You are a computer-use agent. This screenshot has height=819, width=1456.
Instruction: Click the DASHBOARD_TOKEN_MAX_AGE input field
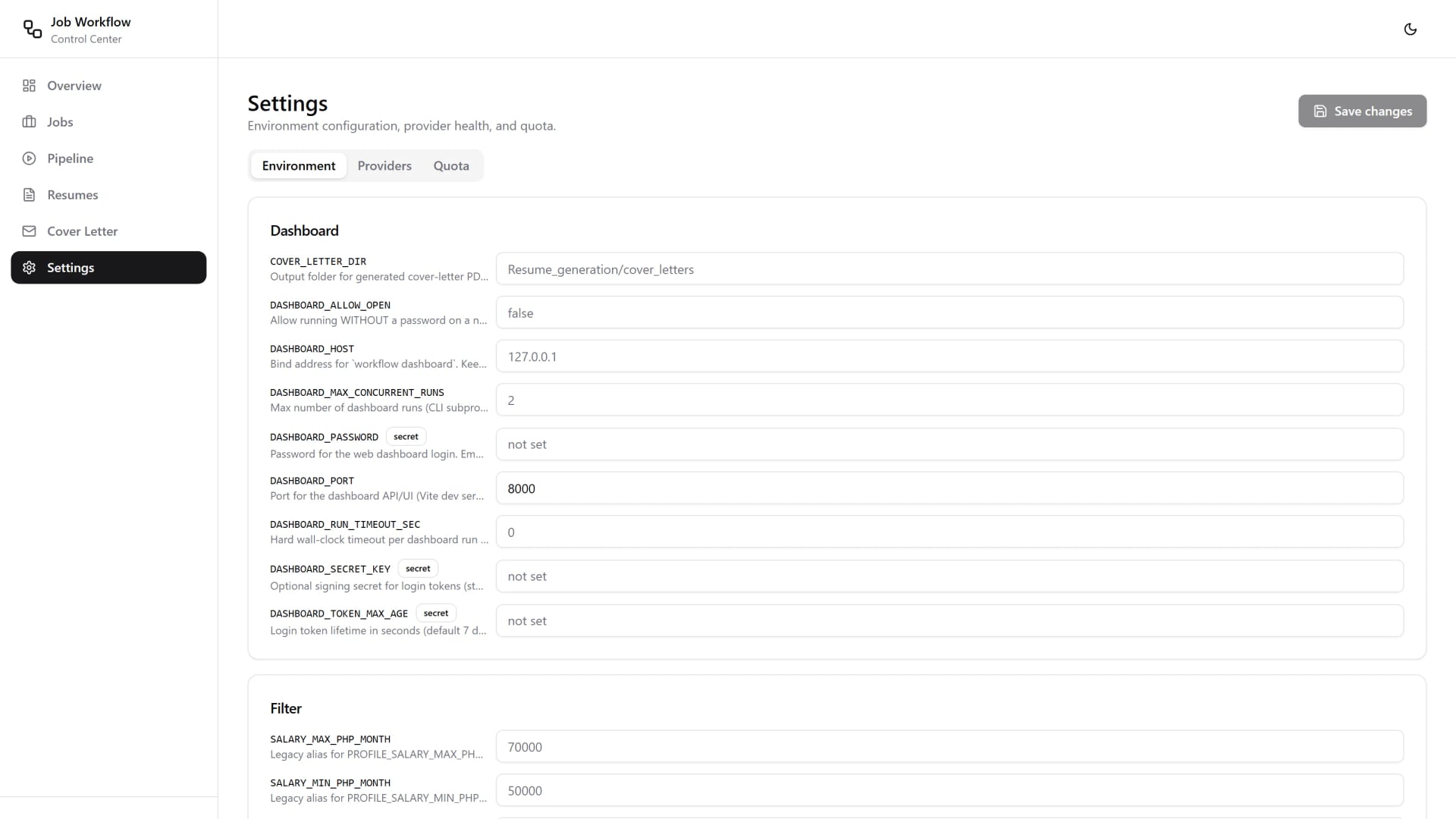click(x=949, y=621)
